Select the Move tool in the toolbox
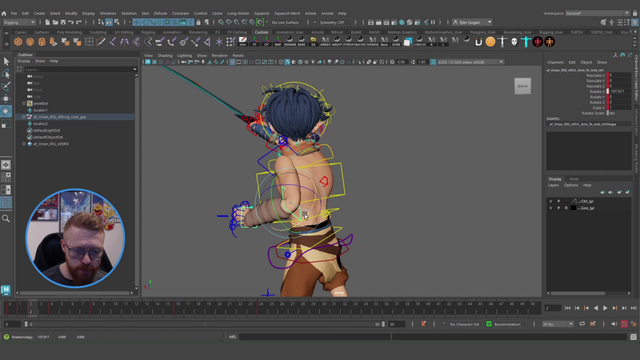The image size is (640, 360). point(6,98)
